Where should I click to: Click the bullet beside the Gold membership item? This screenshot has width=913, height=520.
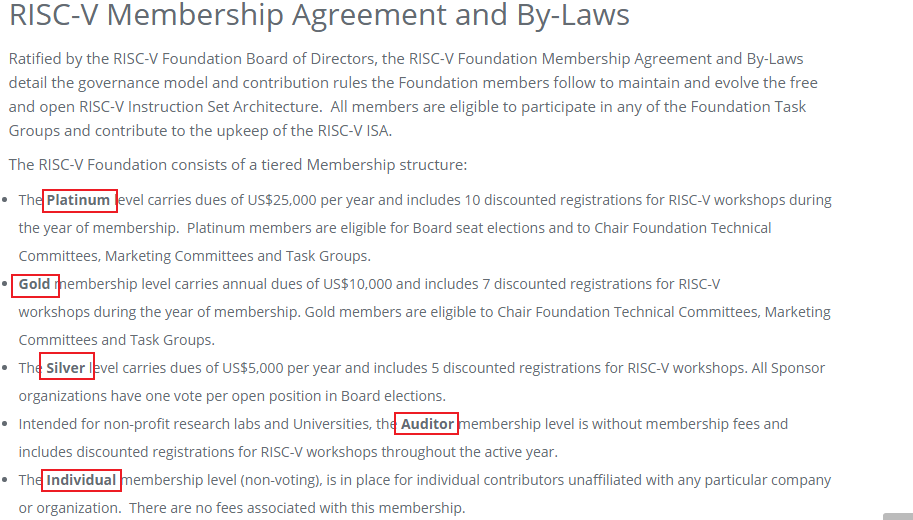click(x=5, y=284)
